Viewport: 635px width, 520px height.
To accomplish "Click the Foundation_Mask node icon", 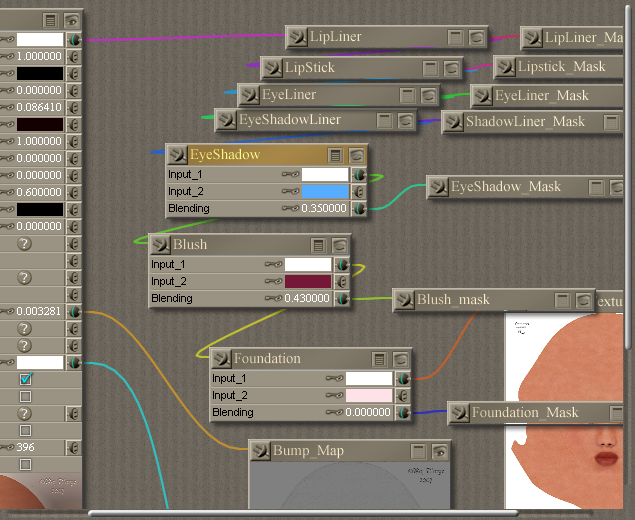I will (459, 412).
